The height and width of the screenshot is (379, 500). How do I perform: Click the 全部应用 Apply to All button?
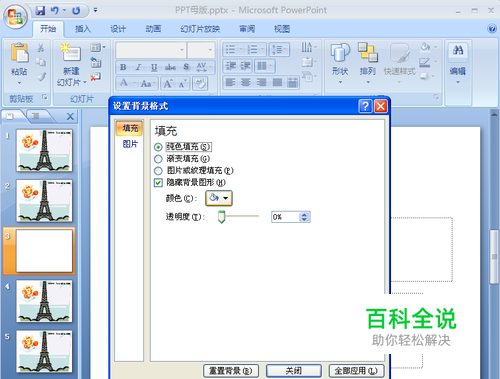pos(356,371)
